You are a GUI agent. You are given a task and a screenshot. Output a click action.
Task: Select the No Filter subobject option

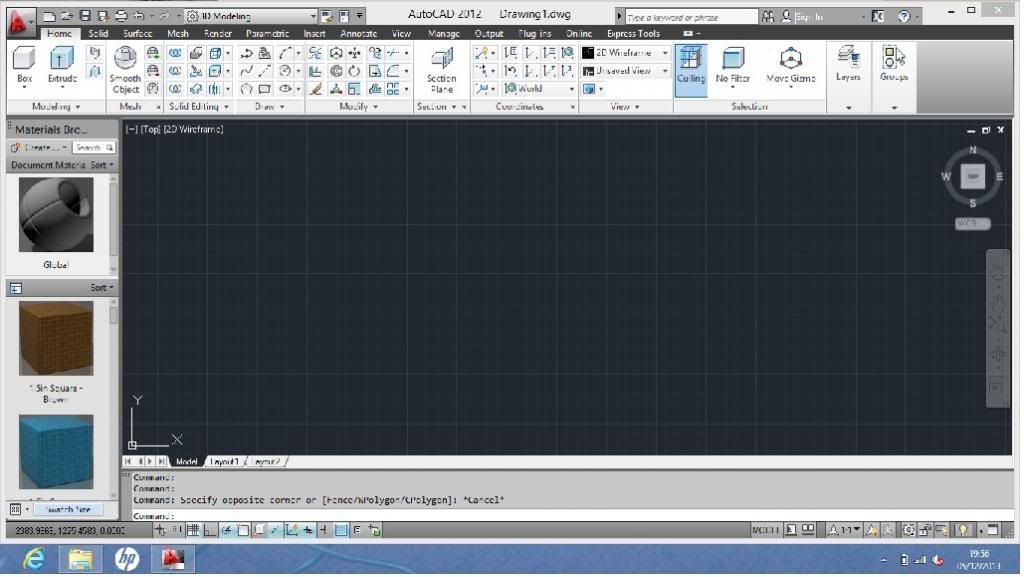(x=732, y=66)
